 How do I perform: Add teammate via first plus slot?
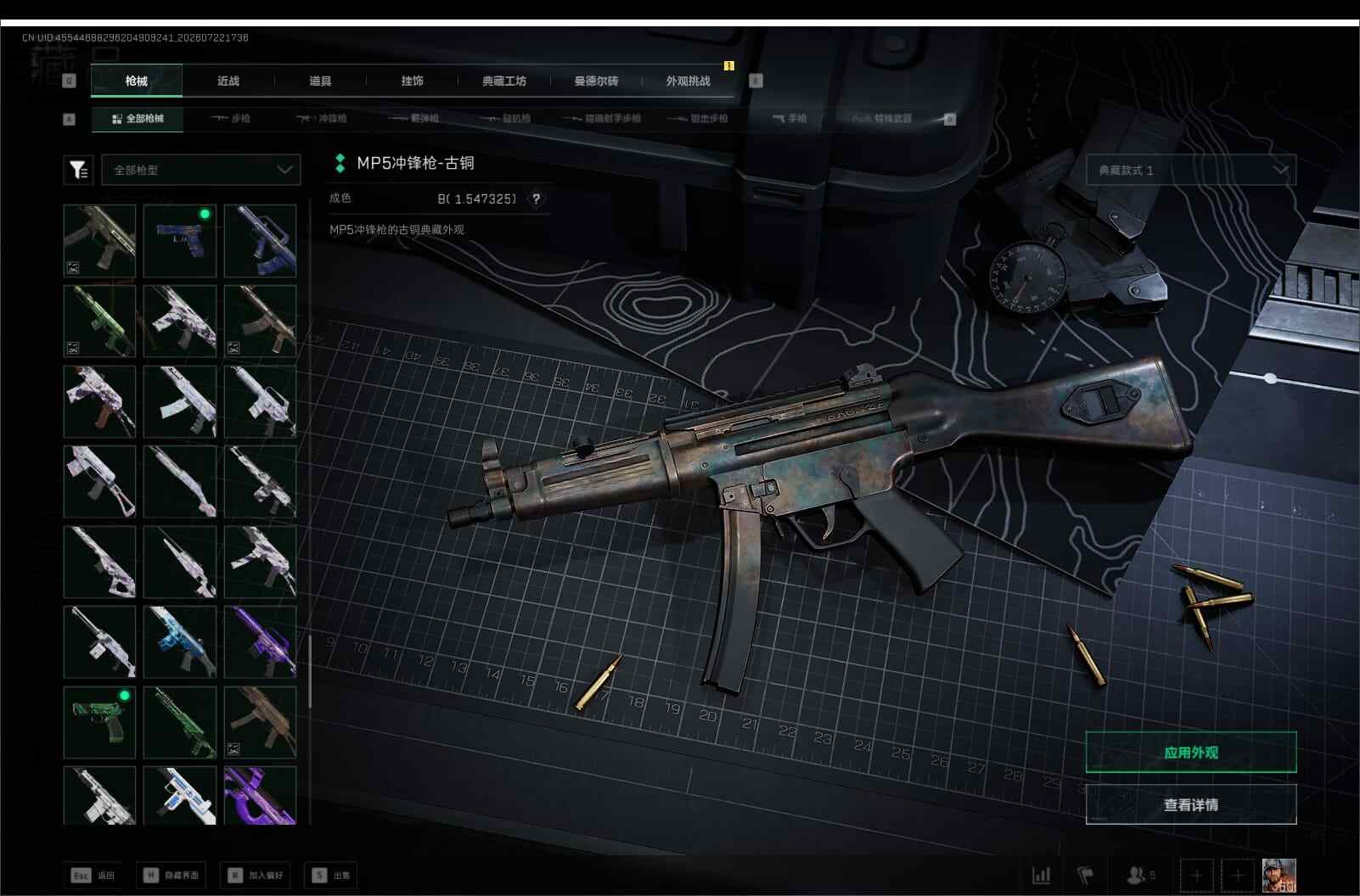[1197, 875]
